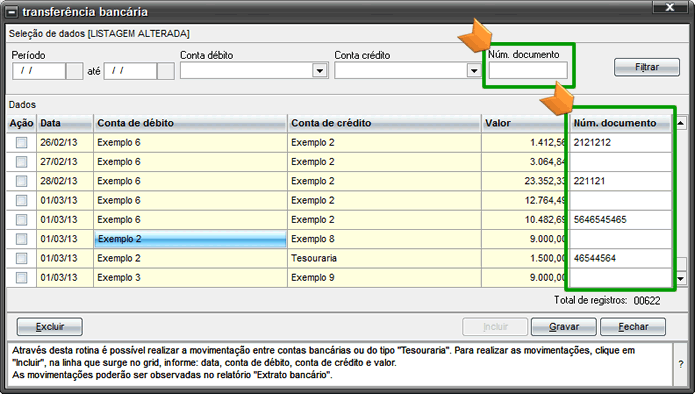Select the Exemplo 9 credit cell
695x394 pixels.
384,278
